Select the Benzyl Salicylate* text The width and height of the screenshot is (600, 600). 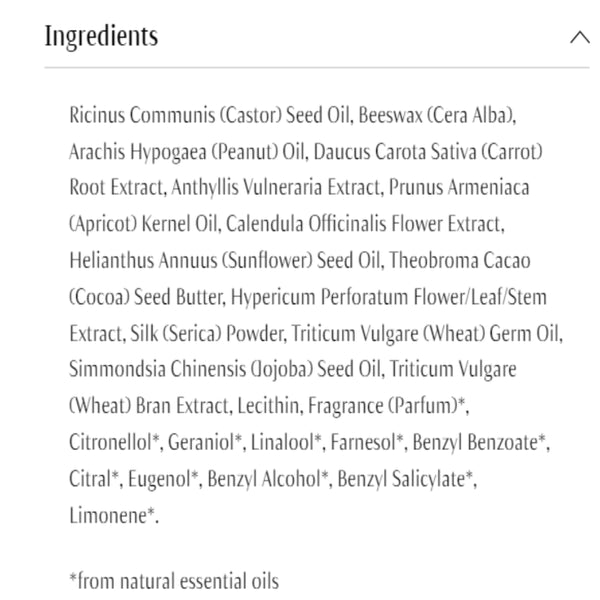[407, 477]
